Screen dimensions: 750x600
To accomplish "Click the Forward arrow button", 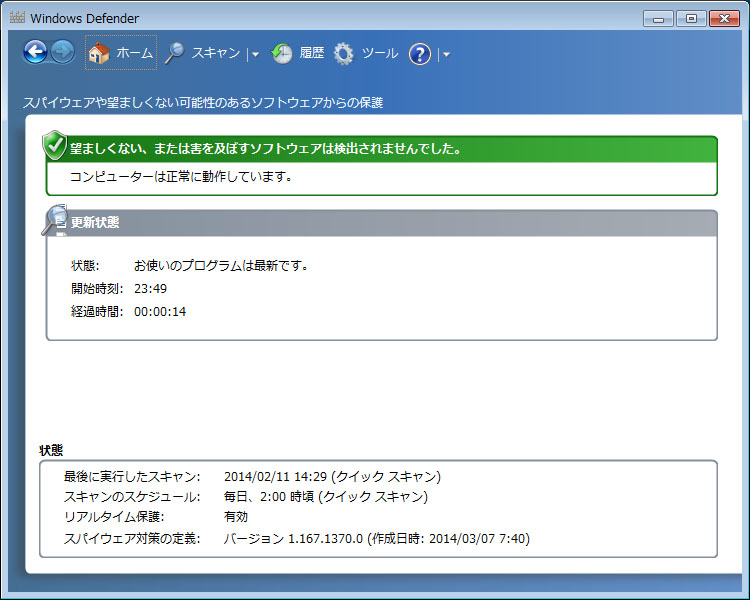I will (x=63, y=52).
